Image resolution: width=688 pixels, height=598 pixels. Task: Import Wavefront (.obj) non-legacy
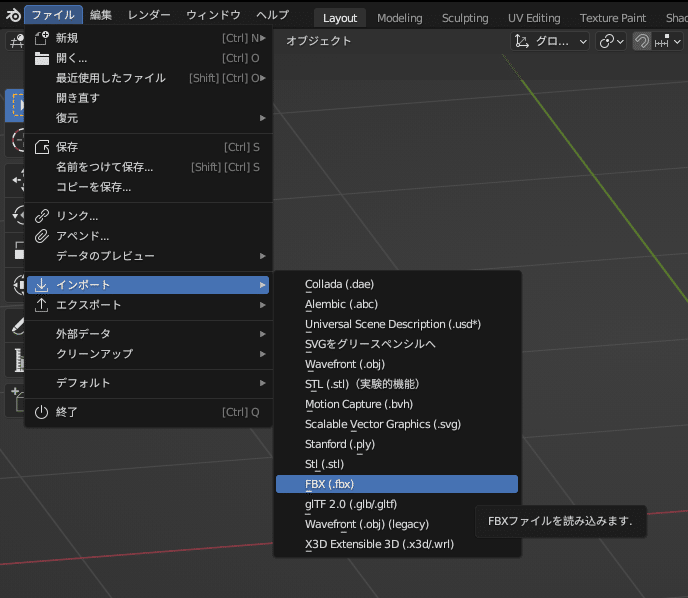[397, 364]
